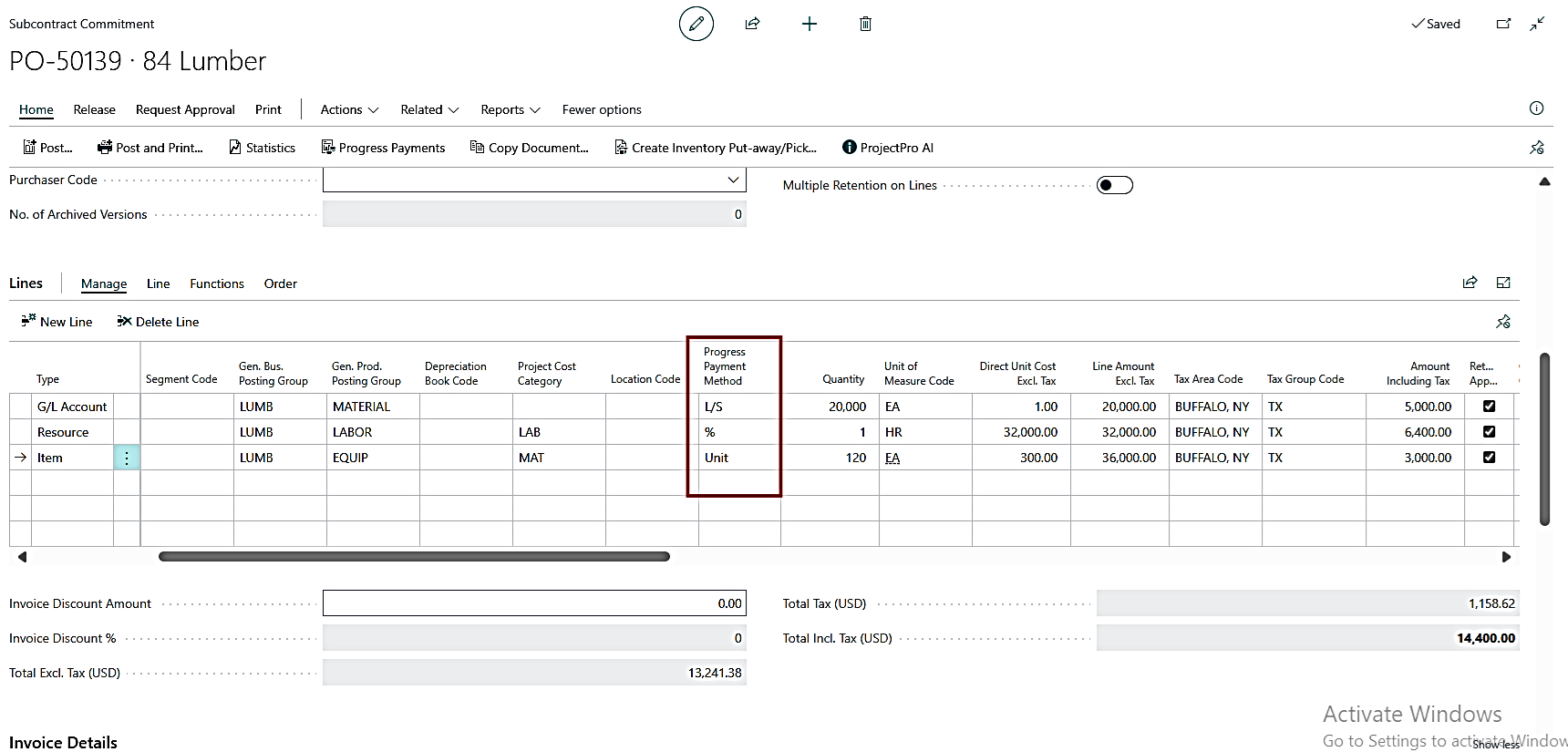Click Create Inventory Put-away/Pick...
This screenshot has width=1568, height=752.
[x=716, y=148]
